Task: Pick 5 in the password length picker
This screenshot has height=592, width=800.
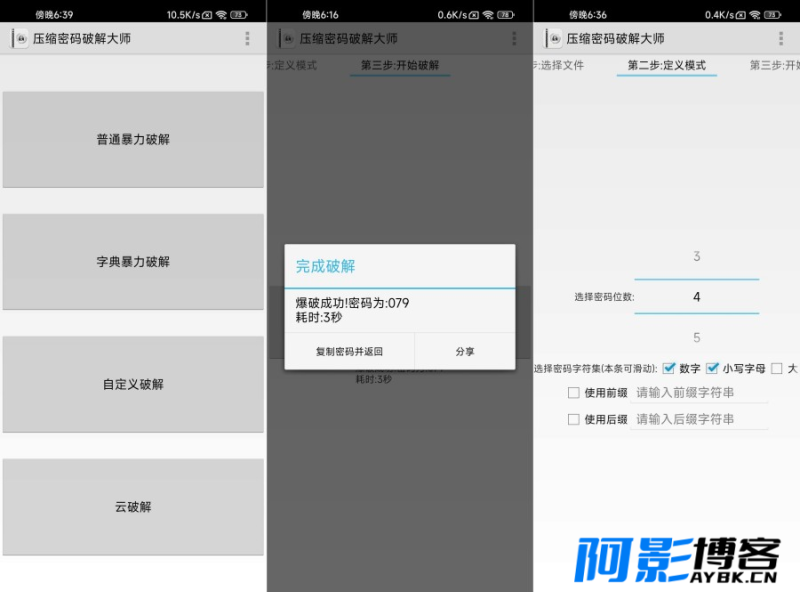Action: pyautogui.click(x=697, y=337)
